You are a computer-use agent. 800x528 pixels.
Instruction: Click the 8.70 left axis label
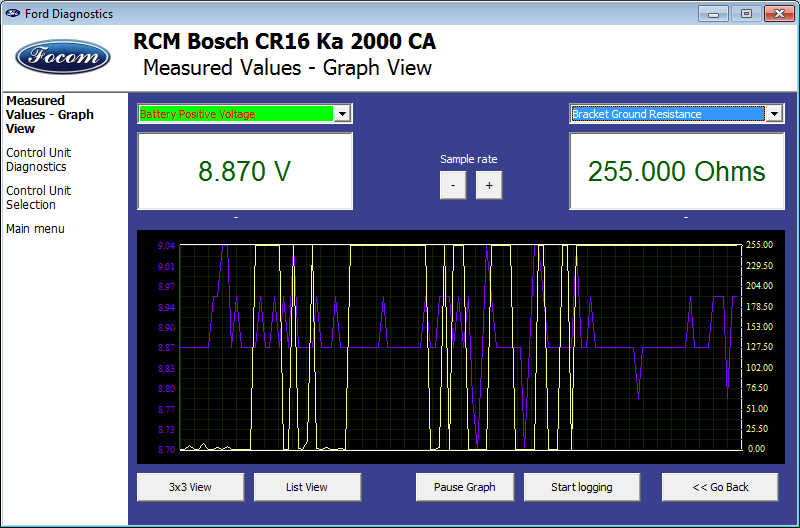[166, 449]
